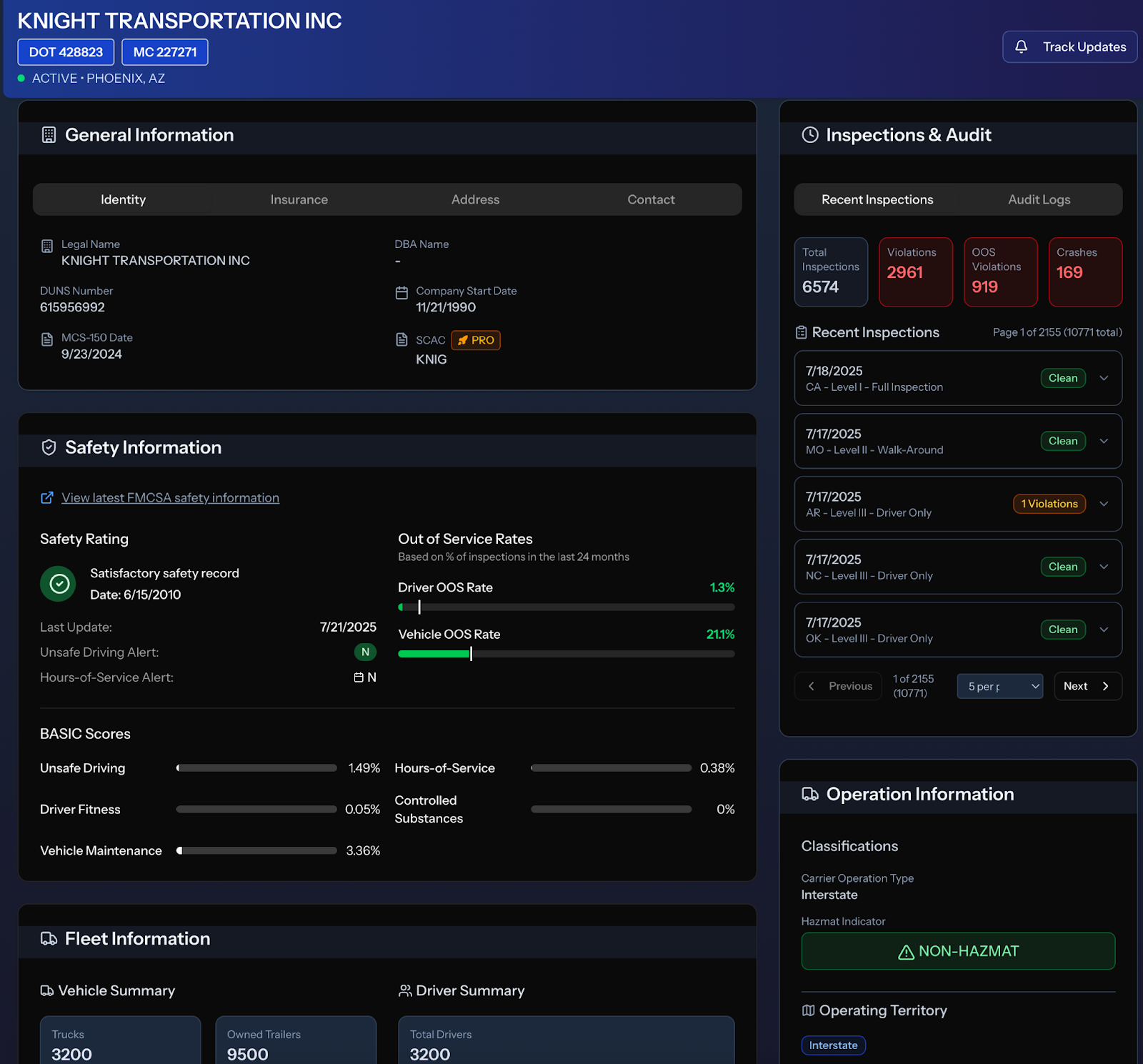
Task: Click the Hours-of-Service BASIC score bar
Action: click(x=611, y=768)
